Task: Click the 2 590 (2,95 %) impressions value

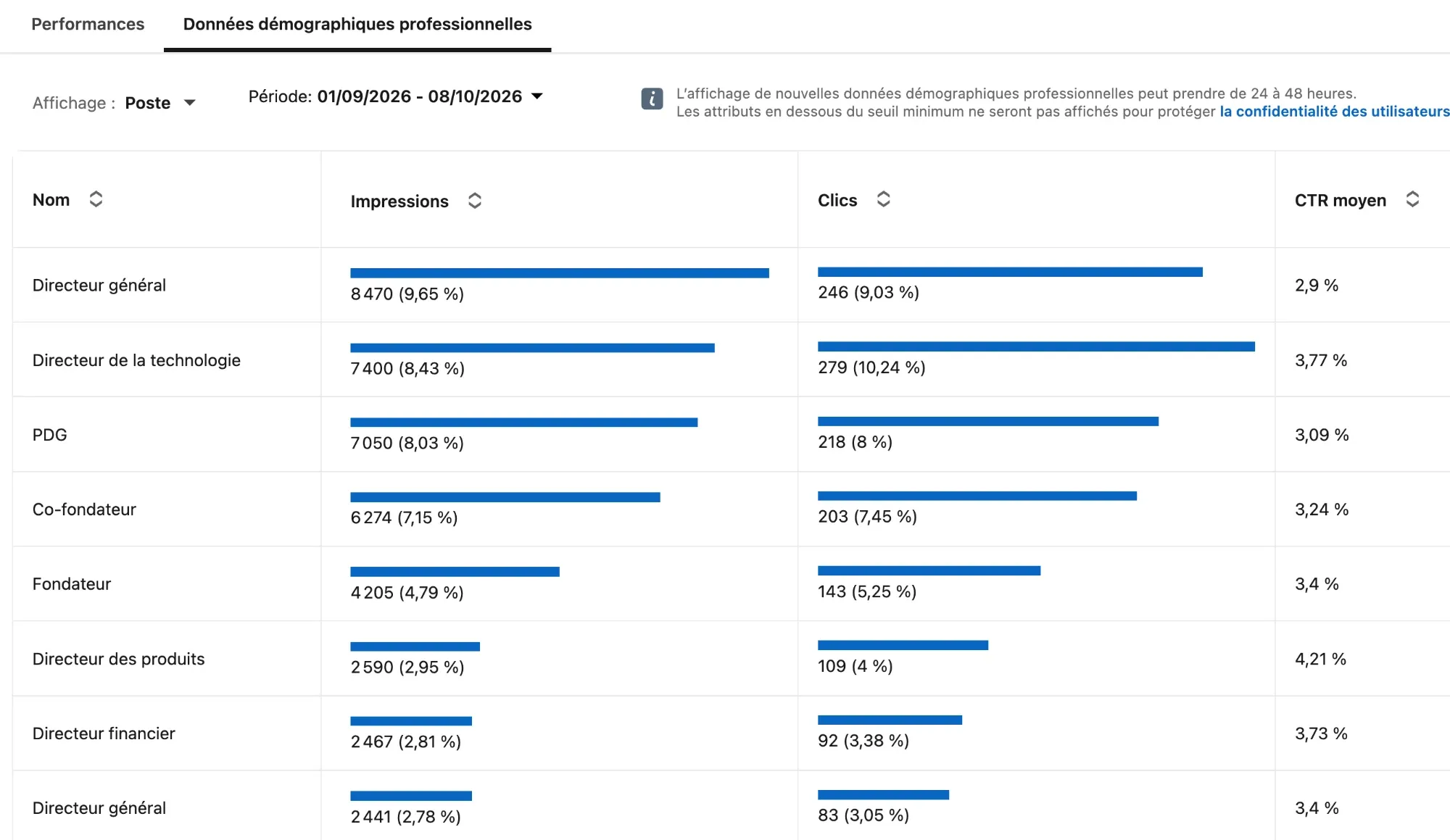Action: (407, 668)
